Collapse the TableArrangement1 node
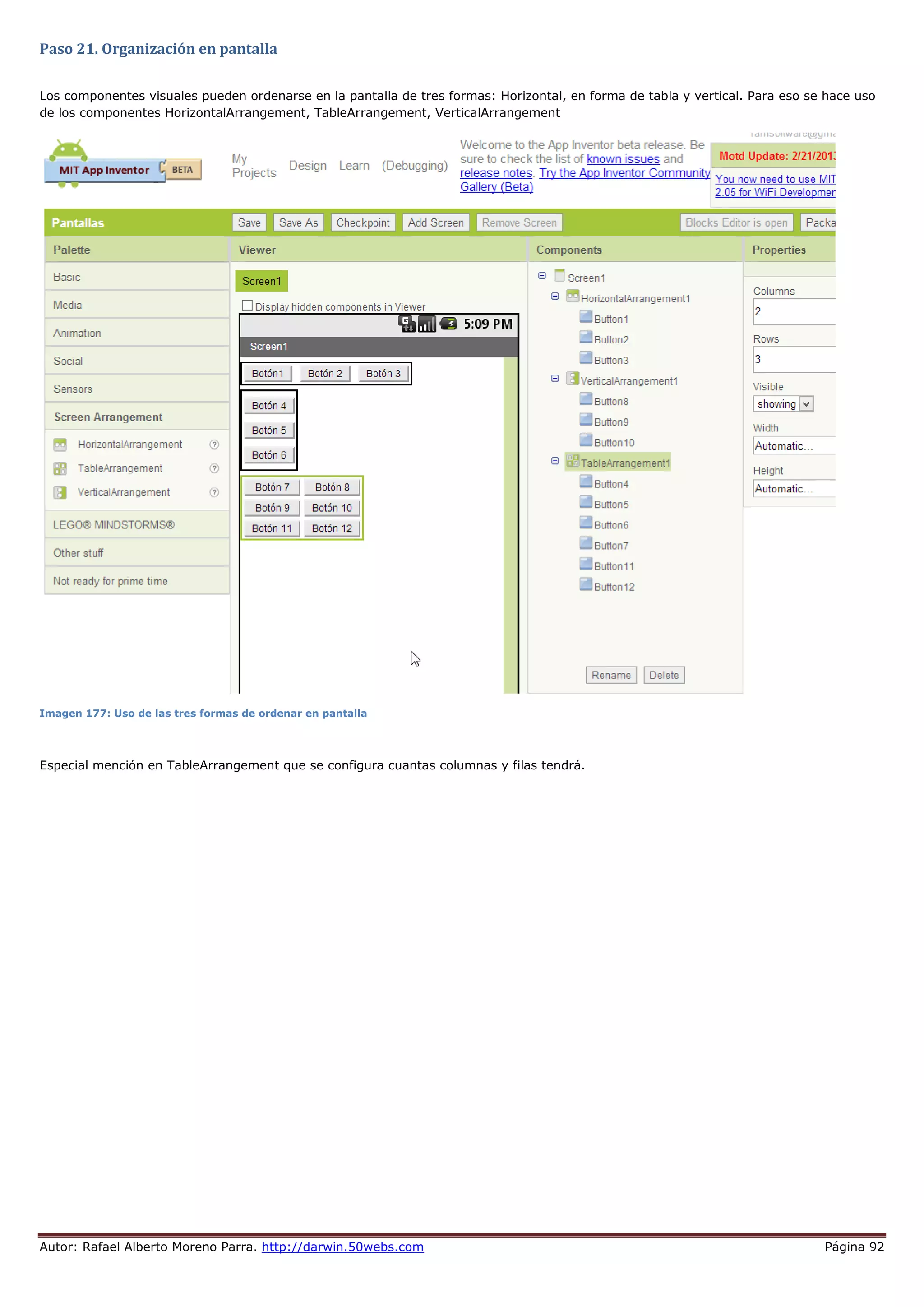This screenshot has height=1307, width=924. point(555,461)
